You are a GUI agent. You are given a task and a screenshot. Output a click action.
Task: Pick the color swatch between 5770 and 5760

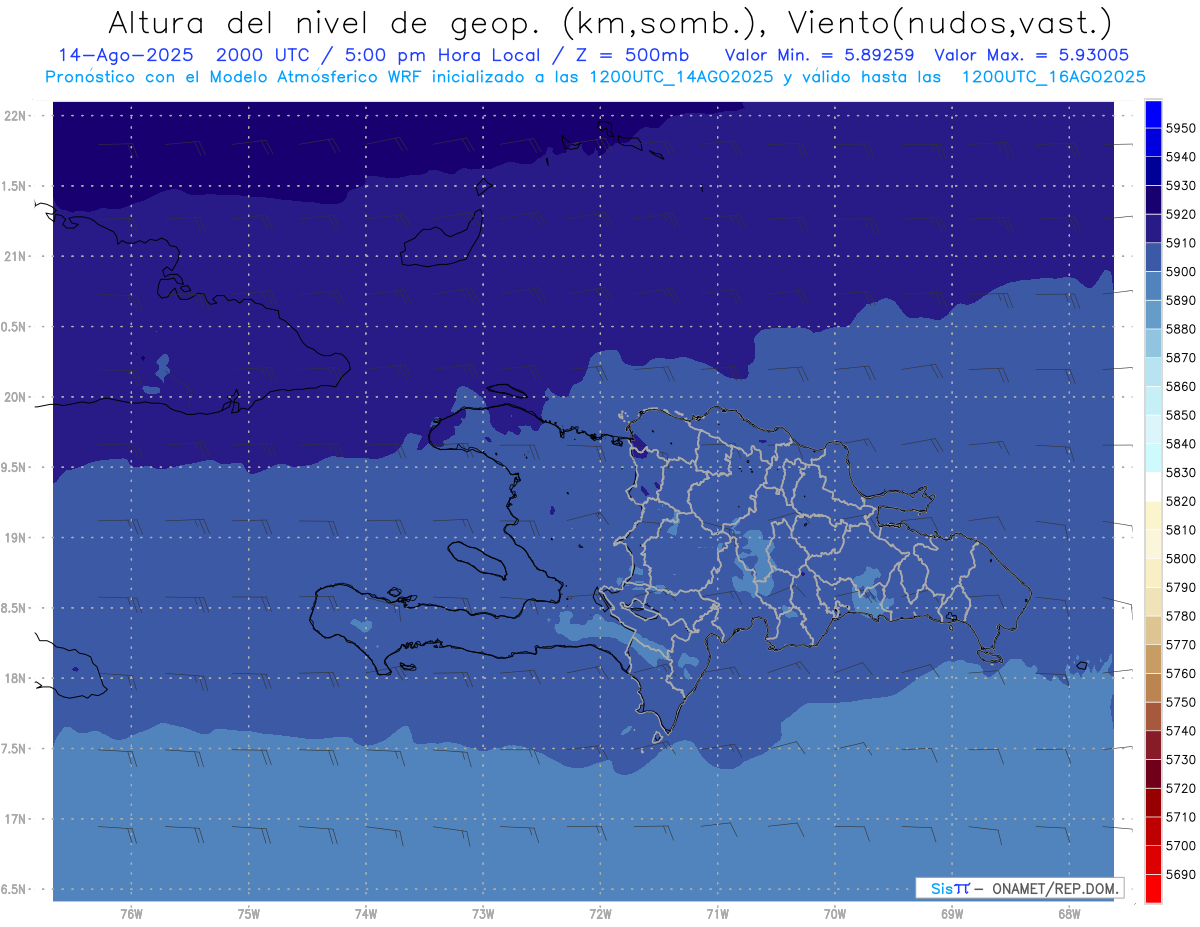tap(1153, 659)
